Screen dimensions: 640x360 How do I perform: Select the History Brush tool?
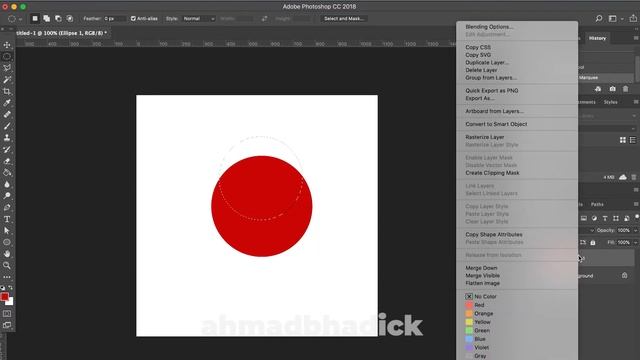coord(7,149)
